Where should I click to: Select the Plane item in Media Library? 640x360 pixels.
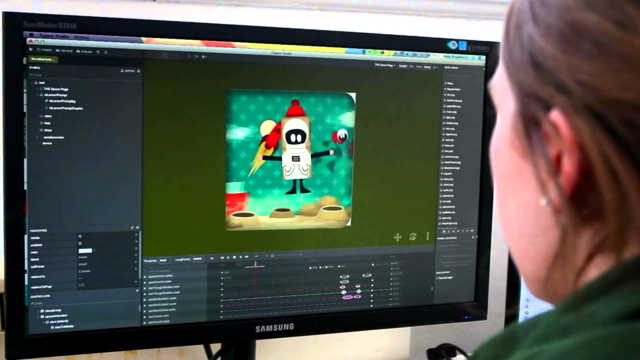pos(450,83)
